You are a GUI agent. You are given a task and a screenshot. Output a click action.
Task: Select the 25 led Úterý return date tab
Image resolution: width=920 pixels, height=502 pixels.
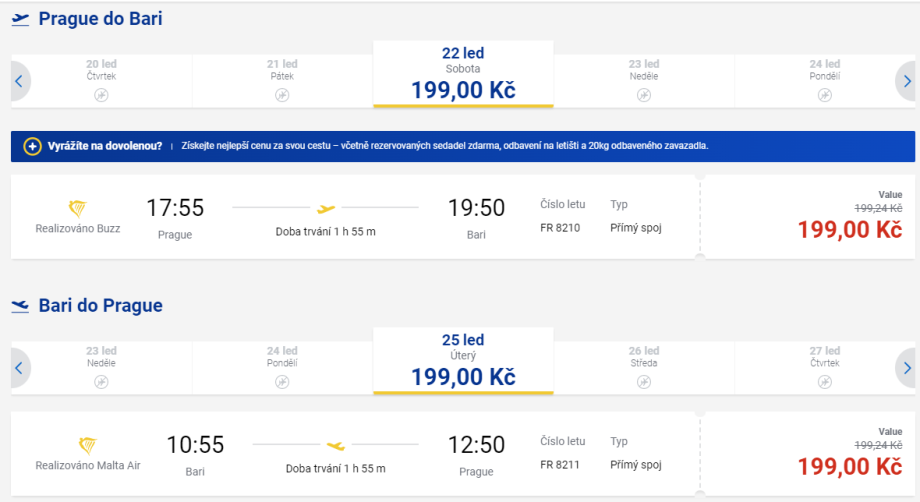pyautogui.click(x=463, y=361)
